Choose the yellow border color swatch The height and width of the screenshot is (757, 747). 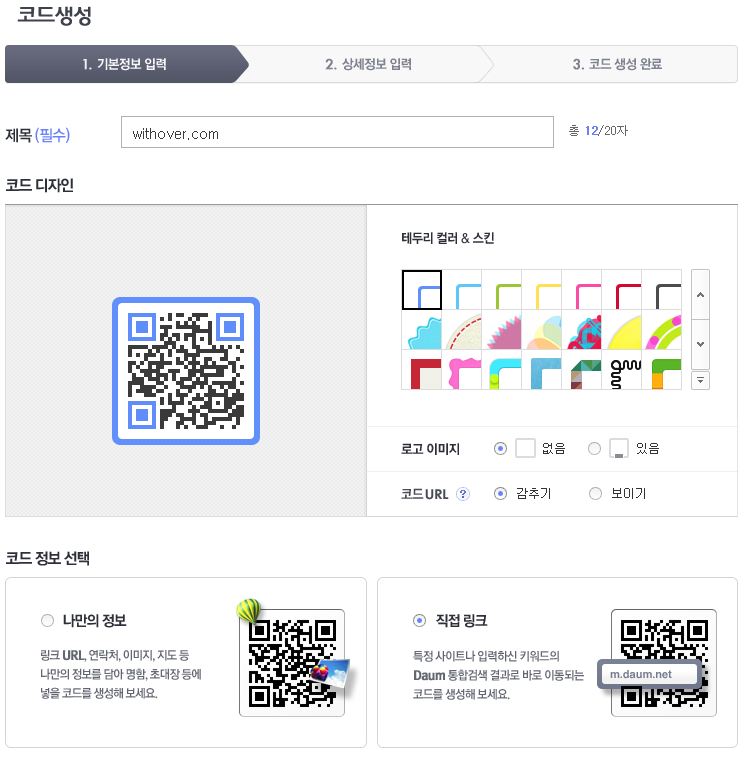pyautogui.click(x=542, y=290)
